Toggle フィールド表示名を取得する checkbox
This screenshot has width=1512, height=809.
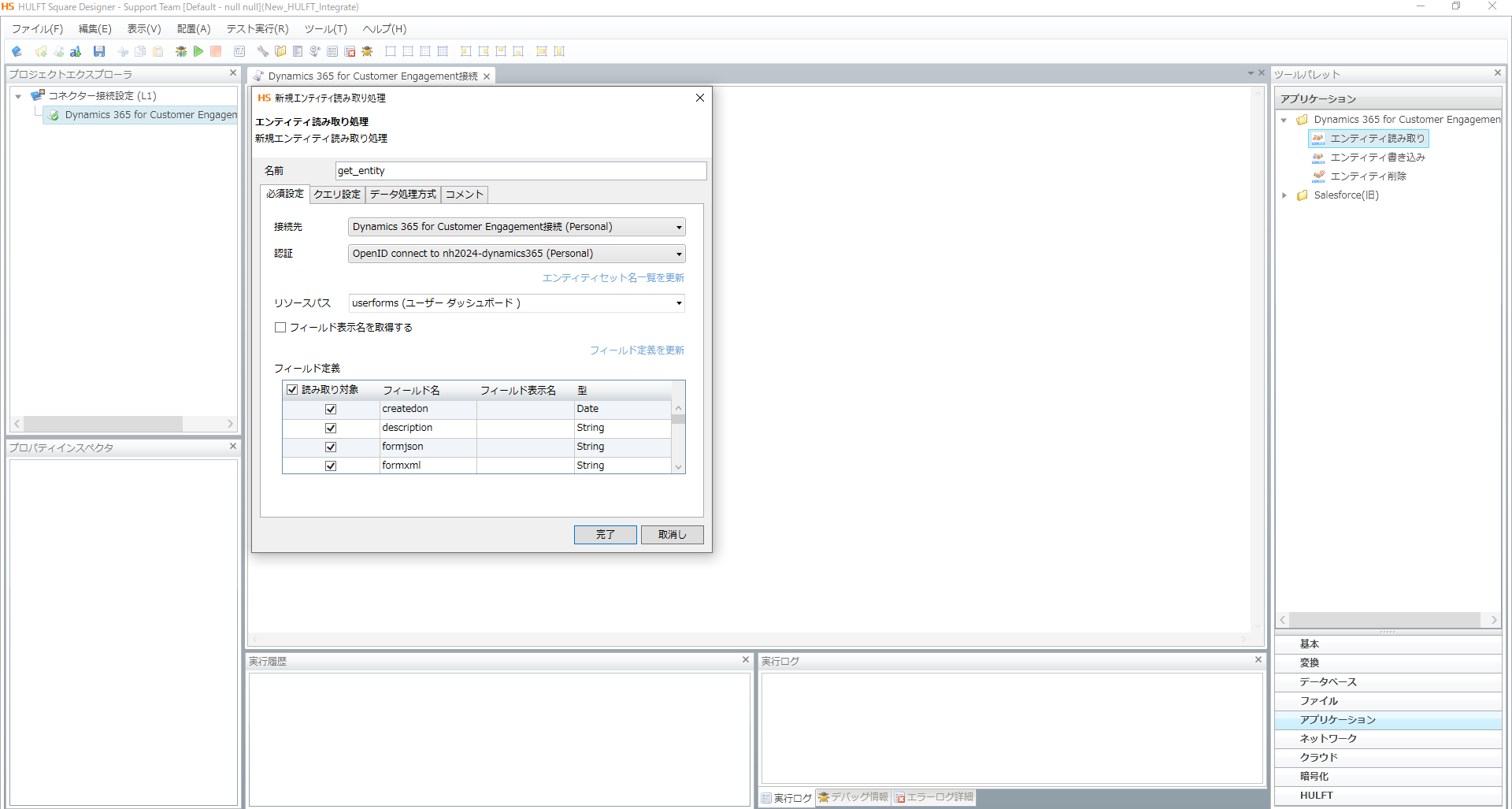click(x=280, y=328)
